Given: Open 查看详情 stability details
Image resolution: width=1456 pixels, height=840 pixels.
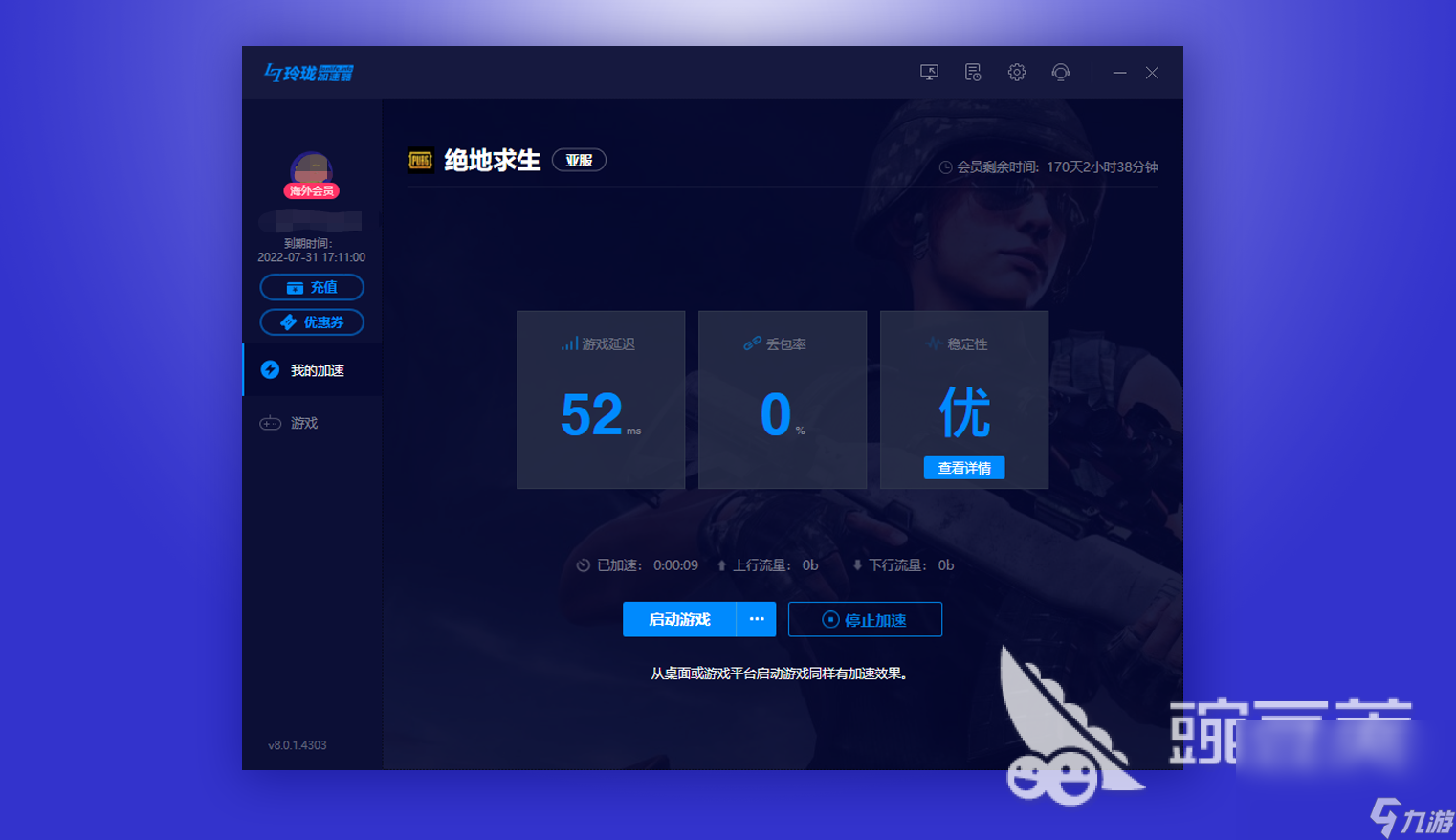Looking at the screenshot, I should click(964, 468).
